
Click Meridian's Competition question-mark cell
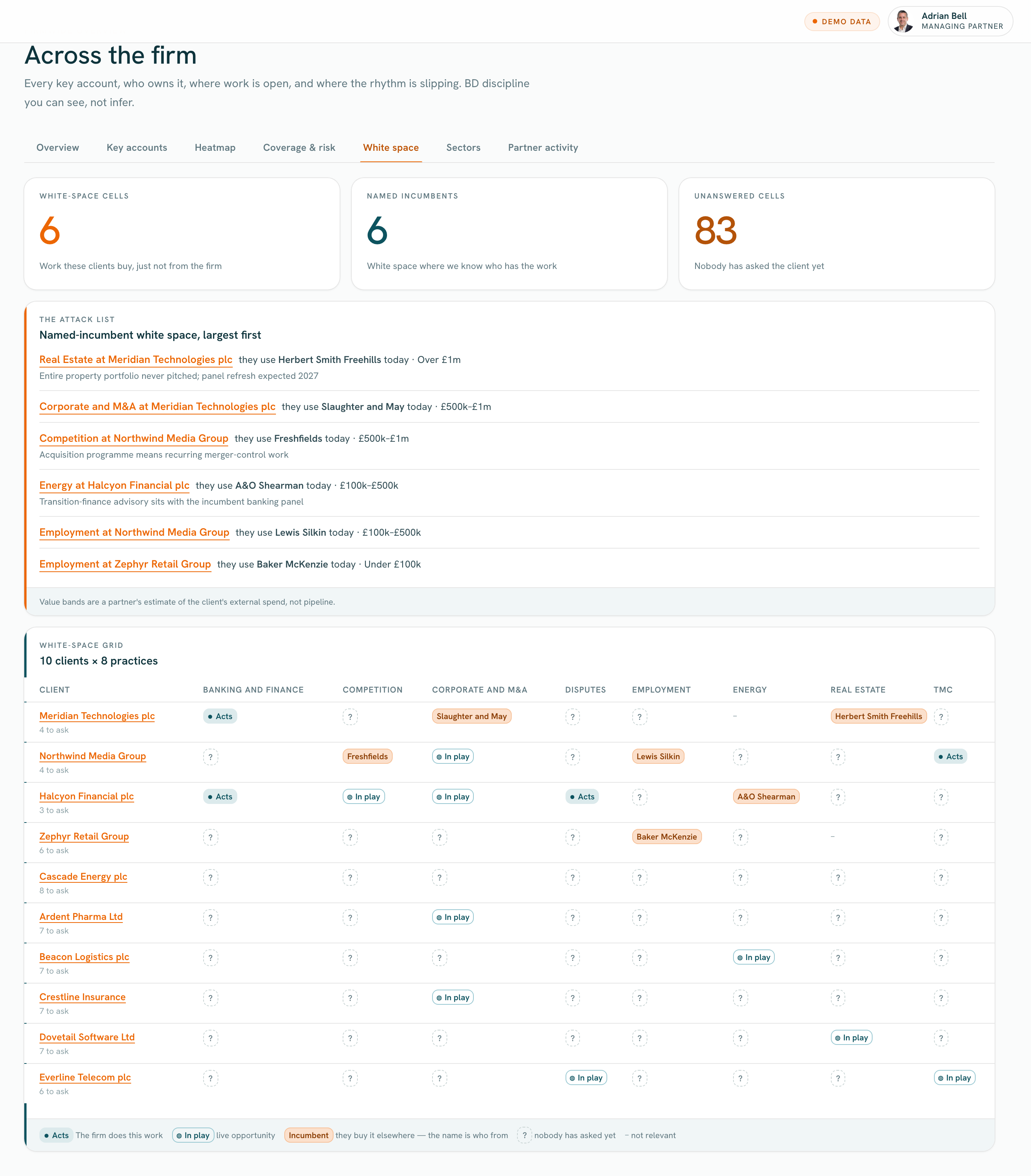(350, 717)
